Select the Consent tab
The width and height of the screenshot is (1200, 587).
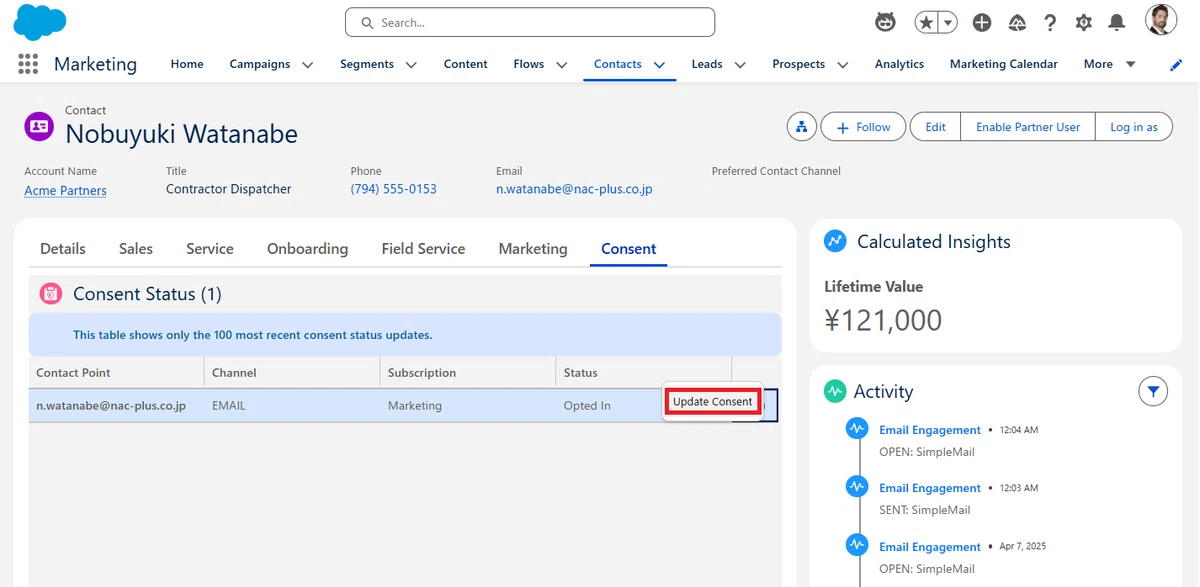629,249
